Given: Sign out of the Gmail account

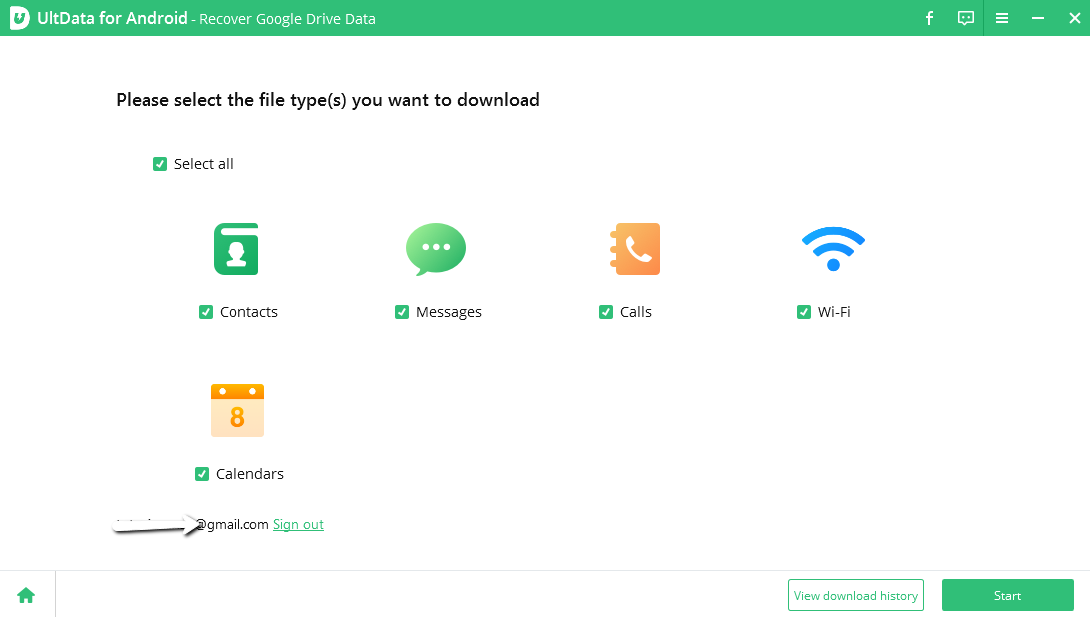Looking at the screenshot, I should click(x=298, y=524).
